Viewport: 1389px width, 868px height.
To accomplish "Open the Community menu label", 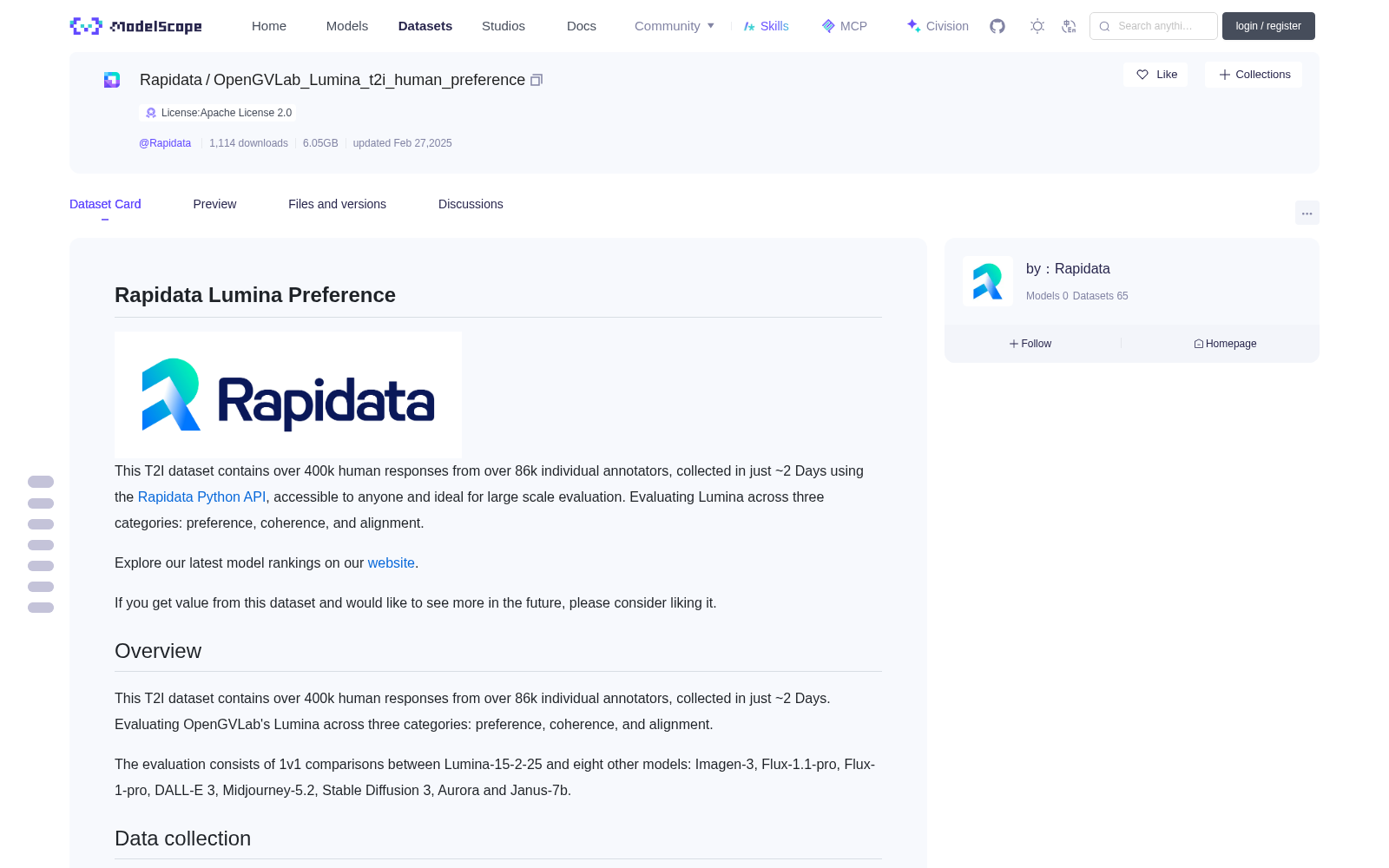I will coord(667,26).
